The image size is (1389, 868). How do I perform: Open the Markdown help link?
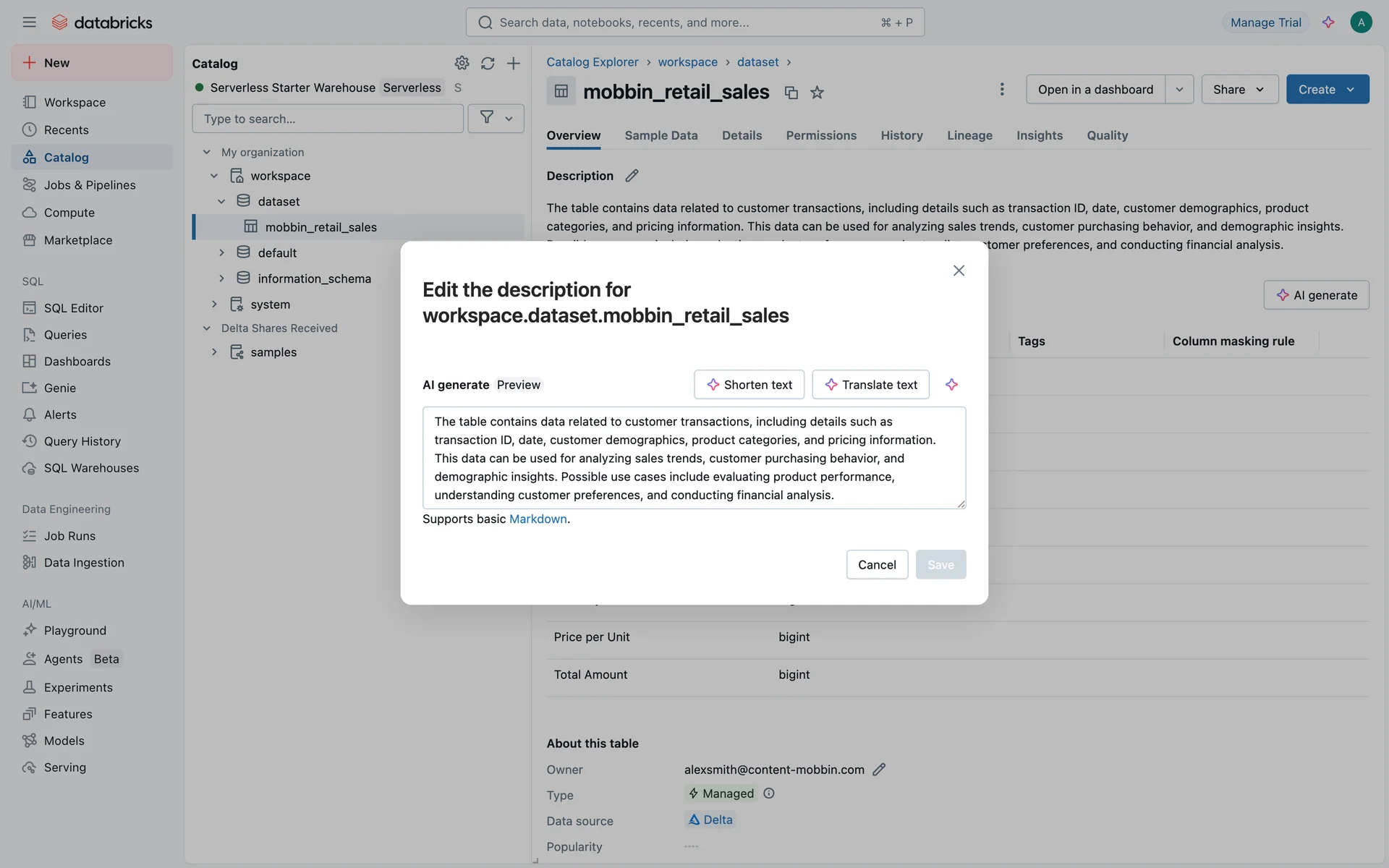coord(538,519)
